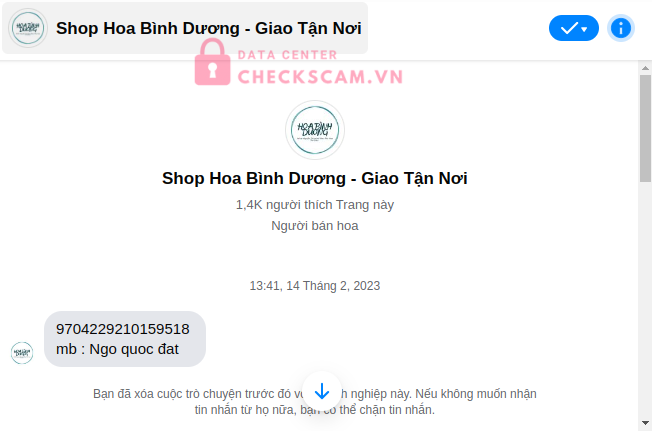652x435 pixels.
Task: Open shop name title in the header bar
Action: pos(209,28)
